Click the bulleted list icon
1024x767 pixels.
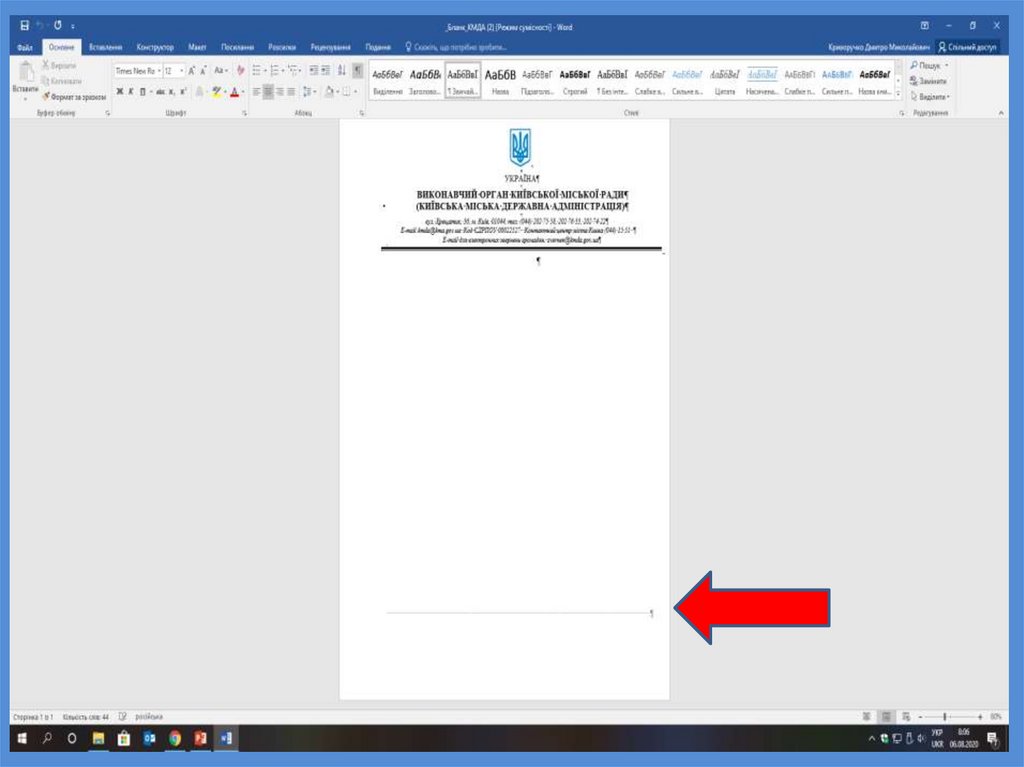click(256, 71)
